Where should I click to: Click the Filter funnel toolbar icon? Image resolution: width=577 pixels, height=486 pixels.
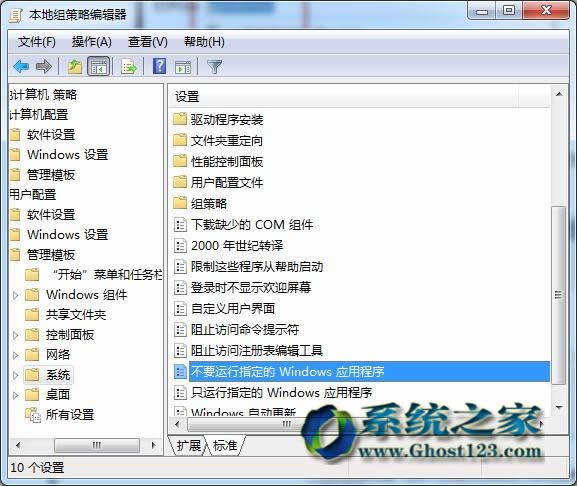(215, 67)
